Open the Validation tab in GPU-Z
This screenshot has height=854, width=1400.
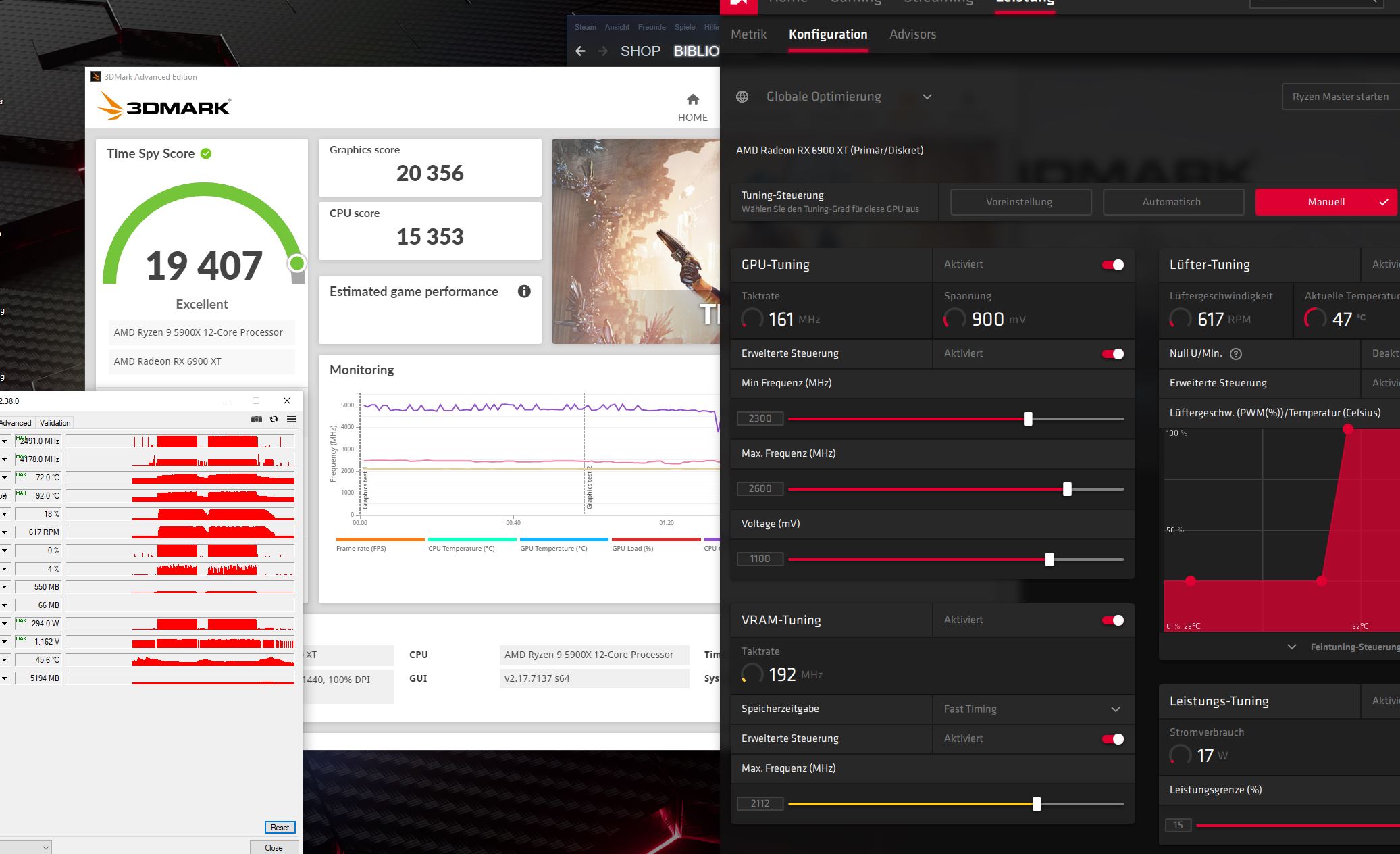[55, 423]
